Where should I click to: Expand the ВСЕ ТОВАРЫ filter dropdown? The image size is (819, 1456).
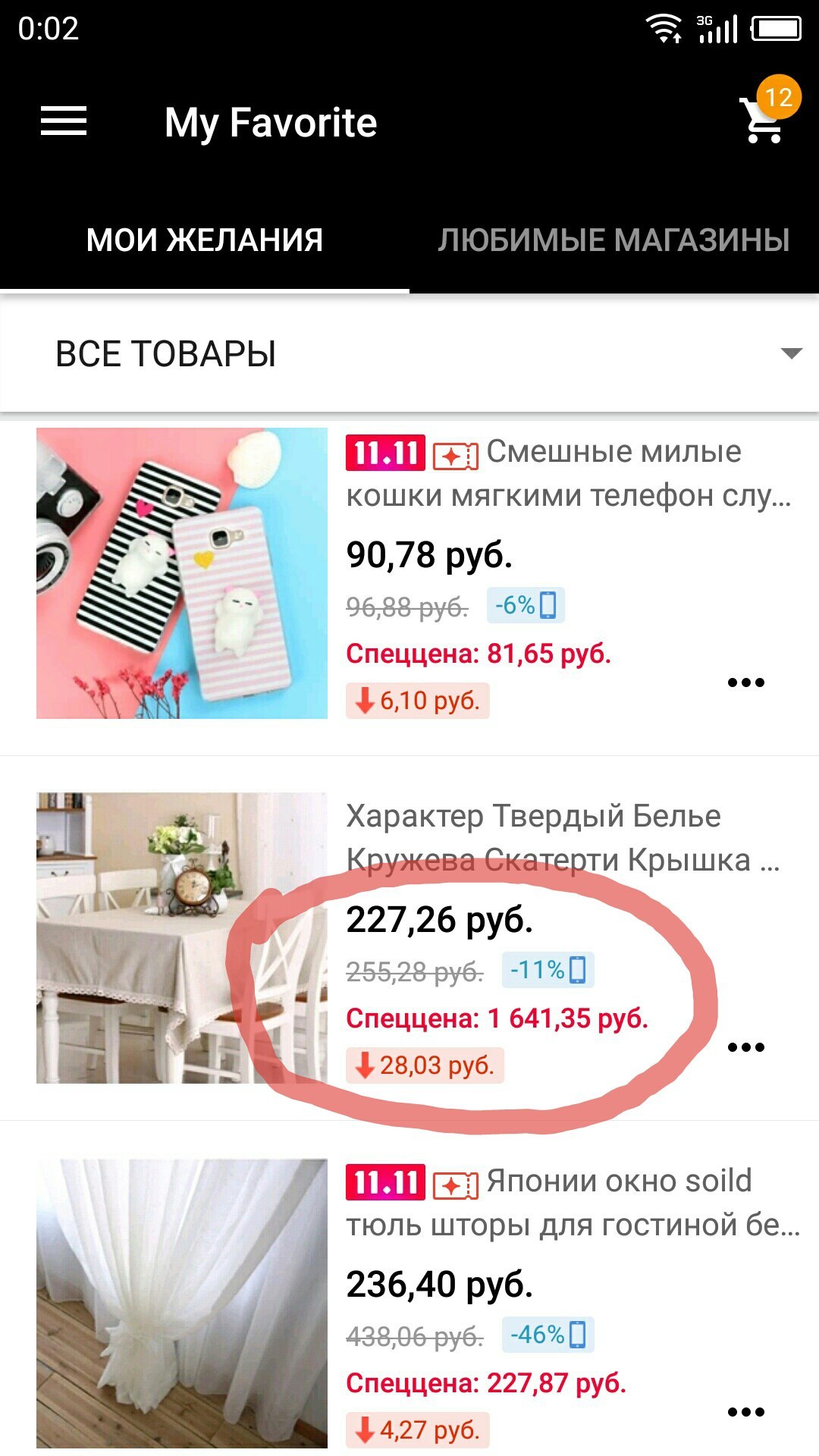[x=409, y=353]
